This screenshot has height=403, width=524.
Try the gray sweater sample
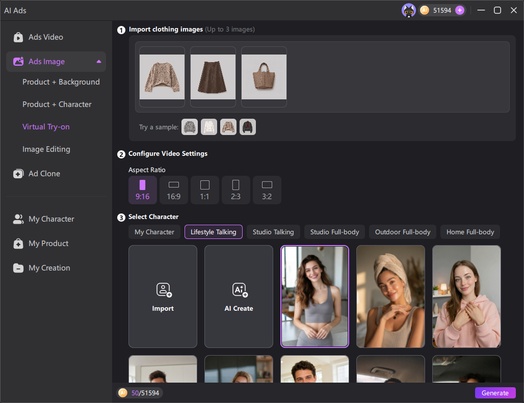tap(189, 127)
